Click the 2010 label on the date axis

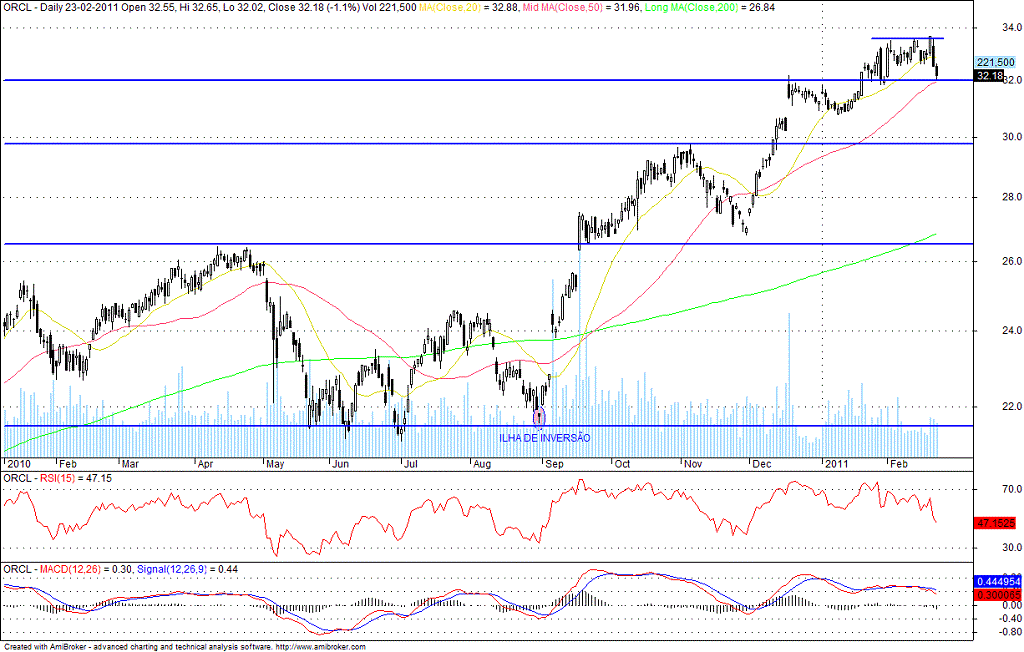19,464
